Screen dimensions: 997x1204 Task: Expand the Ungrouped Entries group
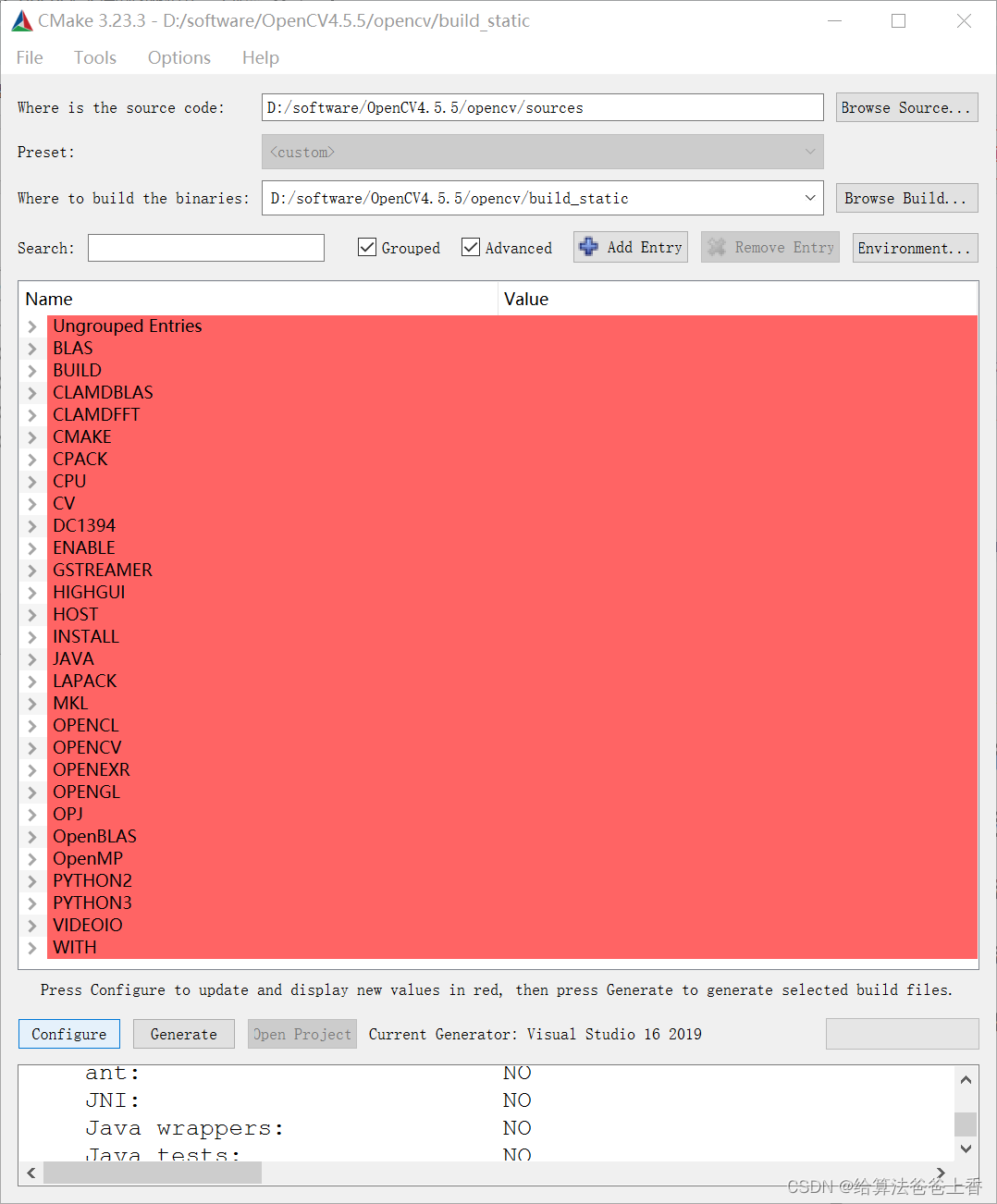[x=32, y=326]
